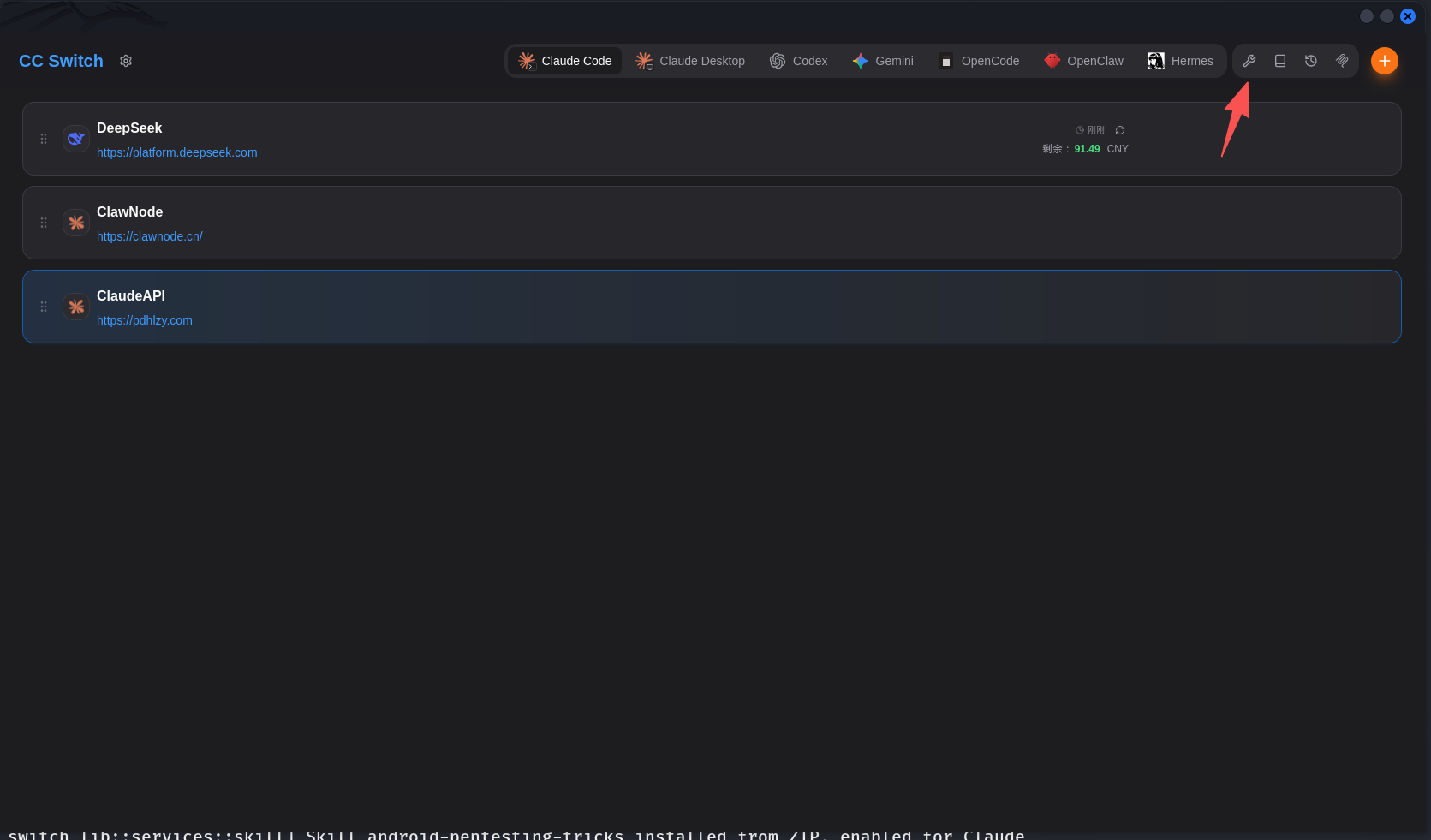Viewport: 1431px width, 840px height.
Task: Refresh the DeepSeek balance
Action: 1120,130
